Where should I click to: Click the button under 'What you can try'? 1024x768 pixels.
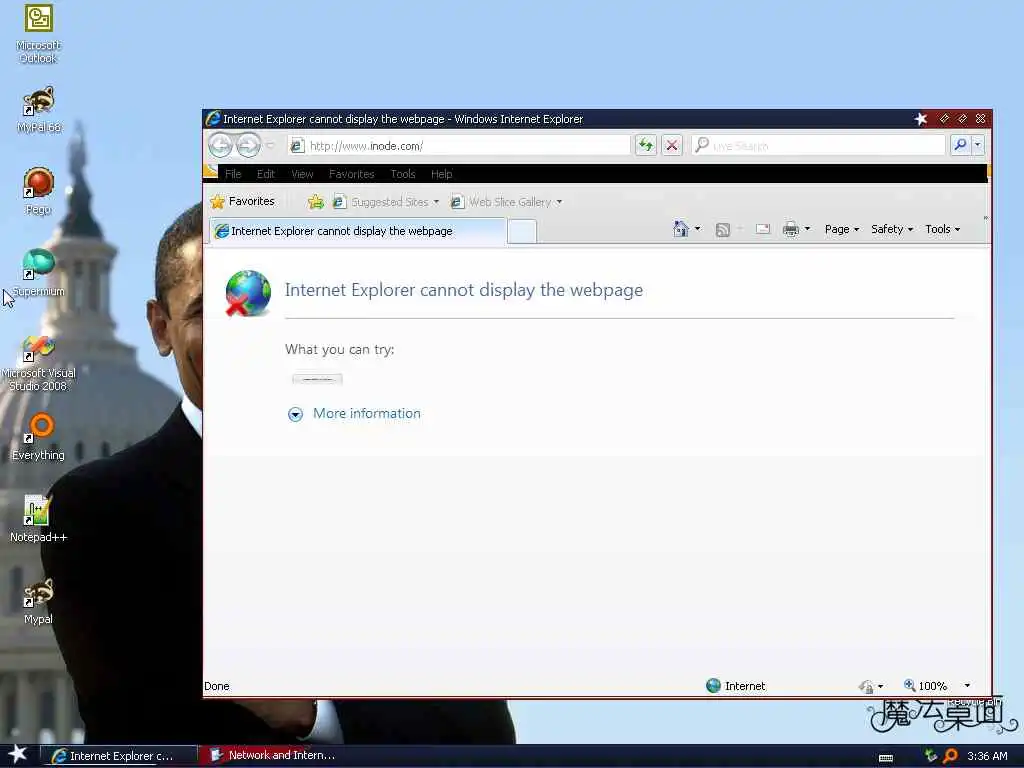(317, 379)
